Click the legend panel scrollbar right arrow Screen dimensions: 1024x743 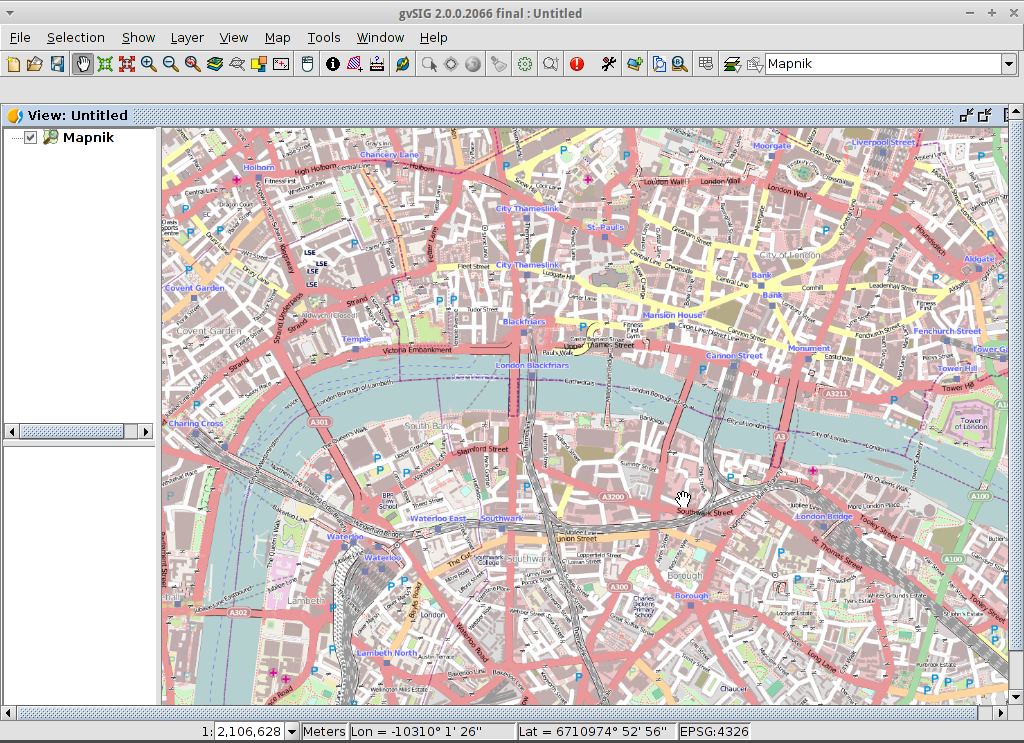pyautogui.click(x=146, y=431)
